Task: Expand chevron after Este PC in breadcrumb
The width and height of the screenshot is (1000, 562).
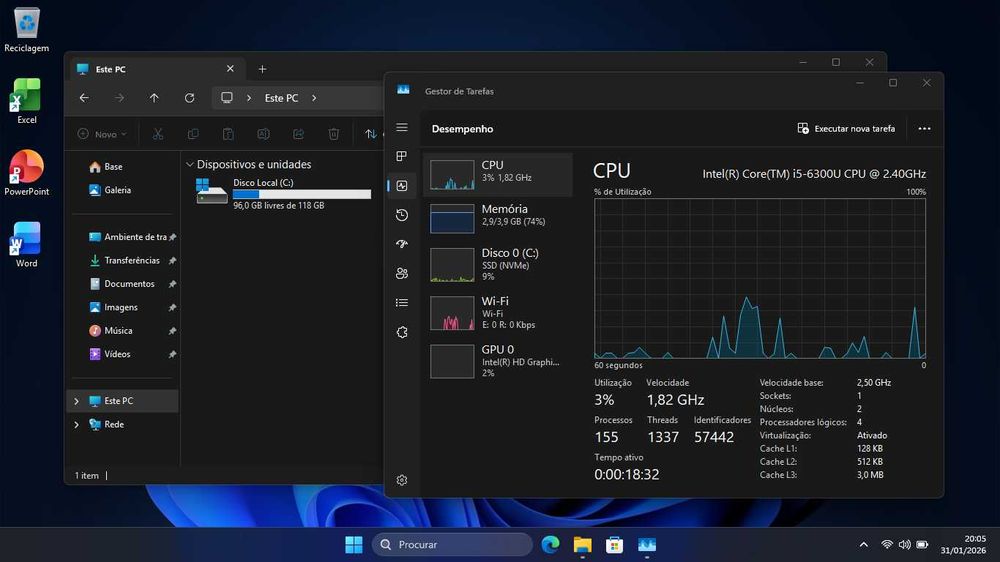Action: pyautogui.click(x=314, y=98)
